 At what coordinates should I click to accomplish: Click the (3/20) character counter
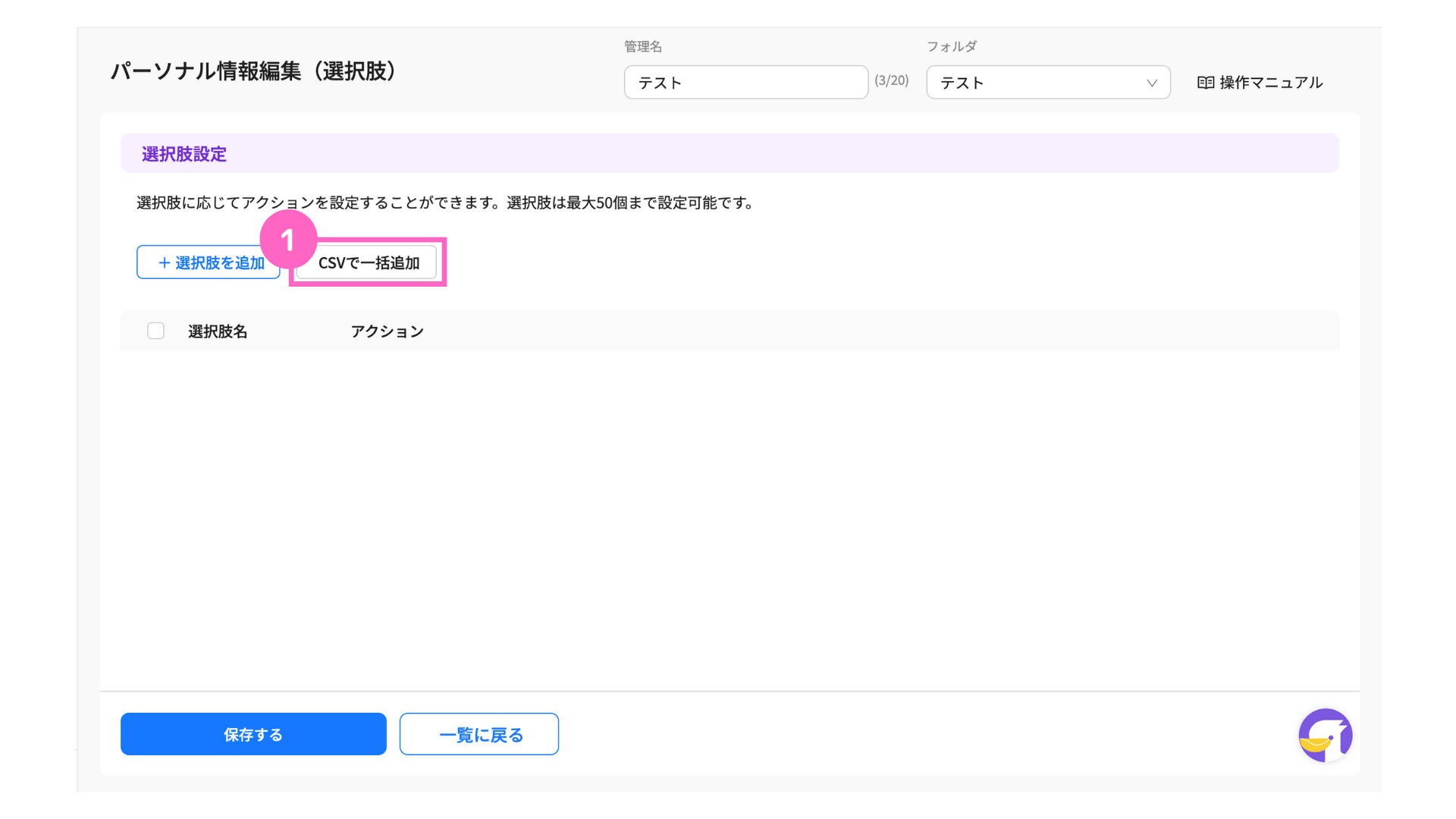pos(891,80)
